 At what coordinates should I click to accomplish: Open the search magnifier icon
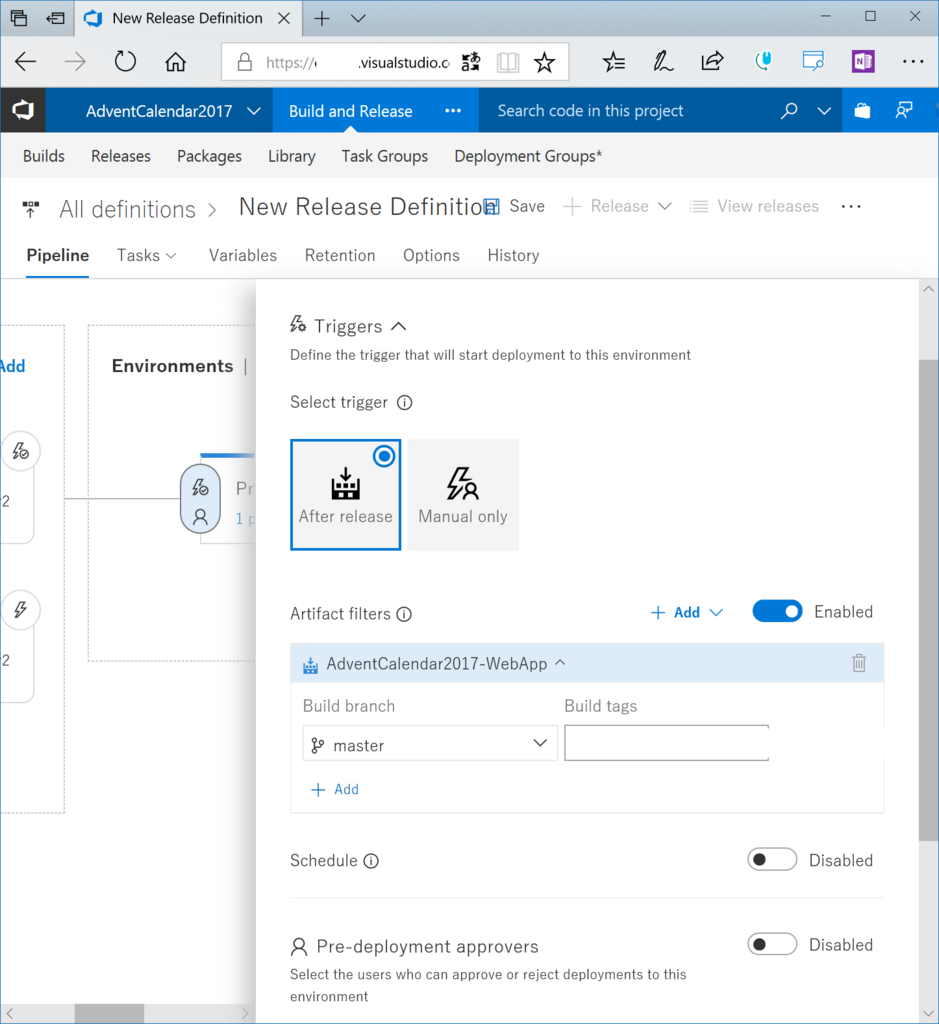click(x=789, y=111)
